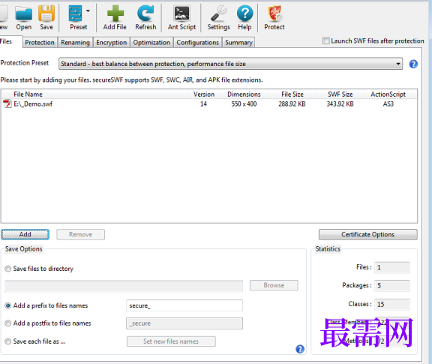432x364 pixels.
Task: Expand the Preset toolbar dropdown arrow
Action: 88,11
